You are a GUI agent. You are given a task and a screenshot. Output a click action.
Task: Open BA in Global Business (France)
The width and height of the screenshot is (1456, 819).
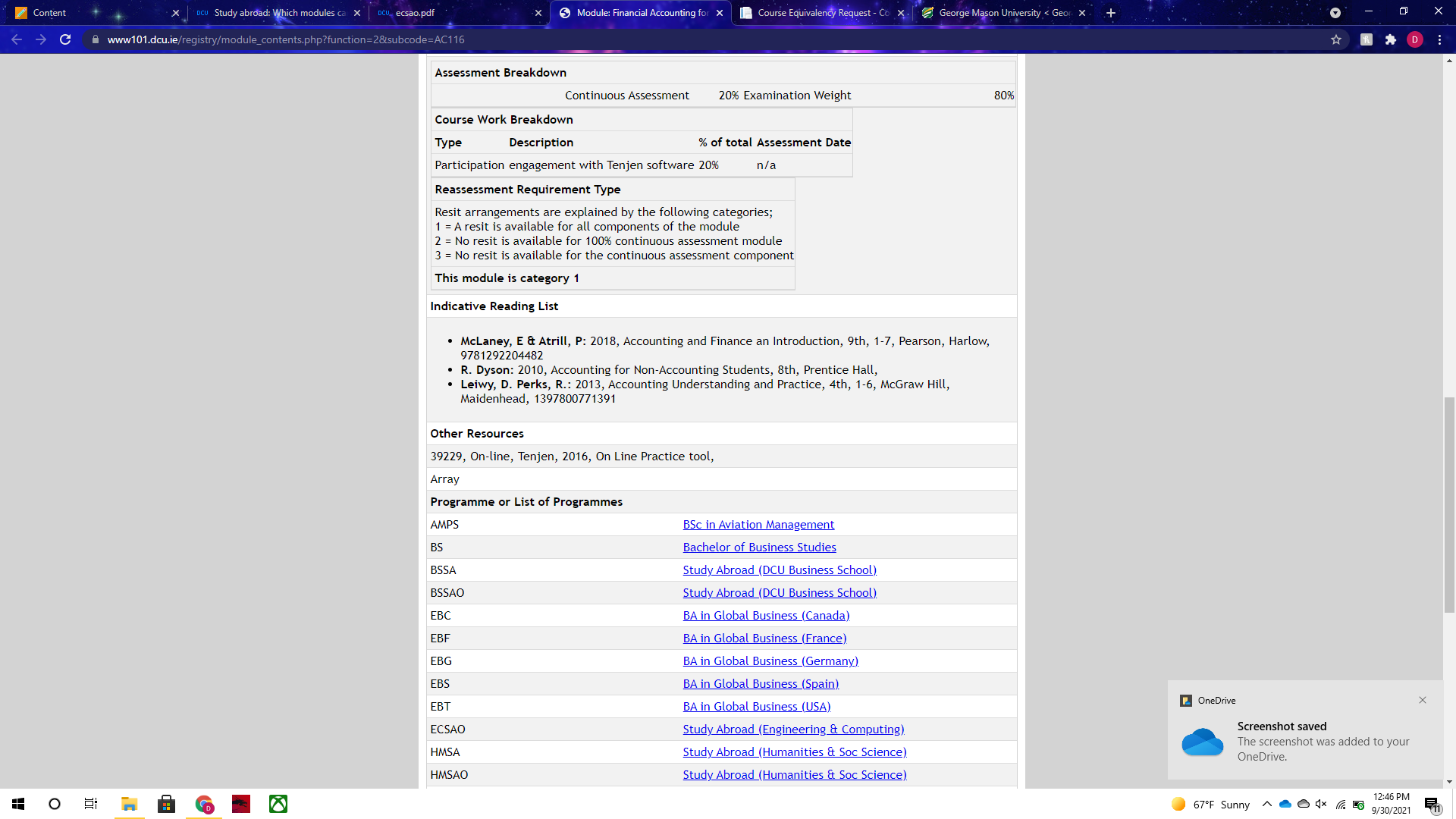(x=764, y=639)
